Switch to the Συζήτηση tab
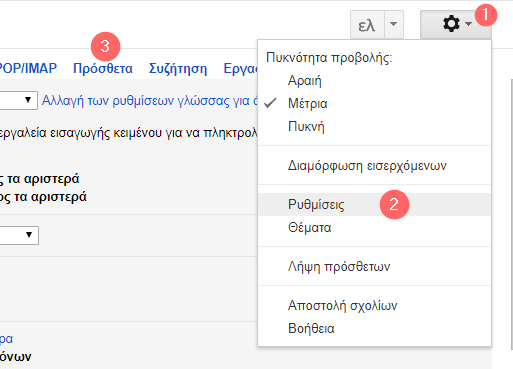The width and height of the screenshot is (513, 369). 178,69
